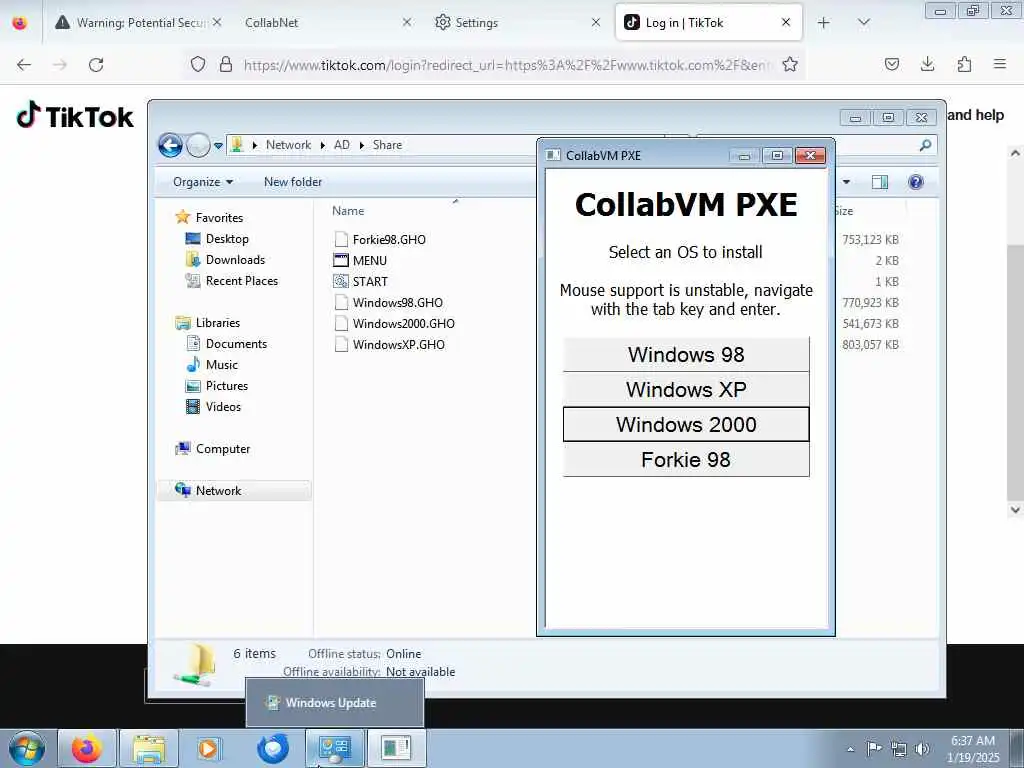Choose Windows XP in CollabVM PXE

(x=686, y=390)
